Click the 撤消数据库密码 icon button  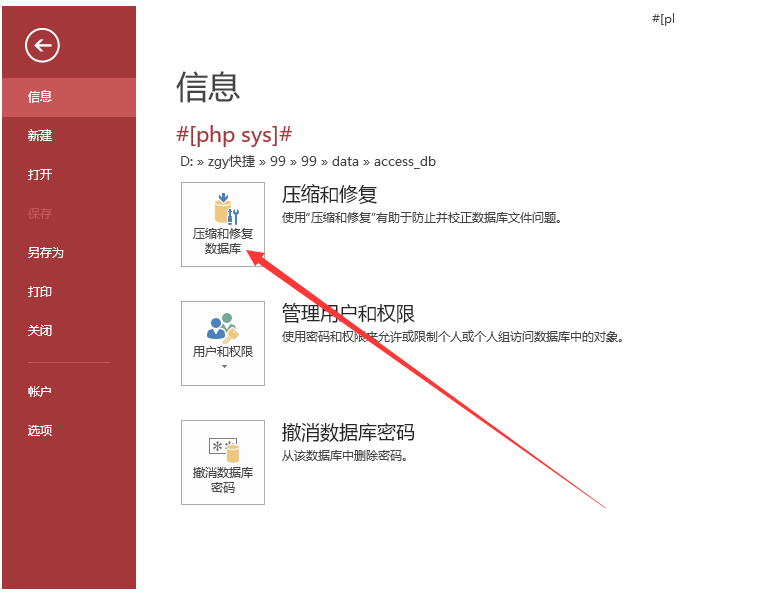222,462
